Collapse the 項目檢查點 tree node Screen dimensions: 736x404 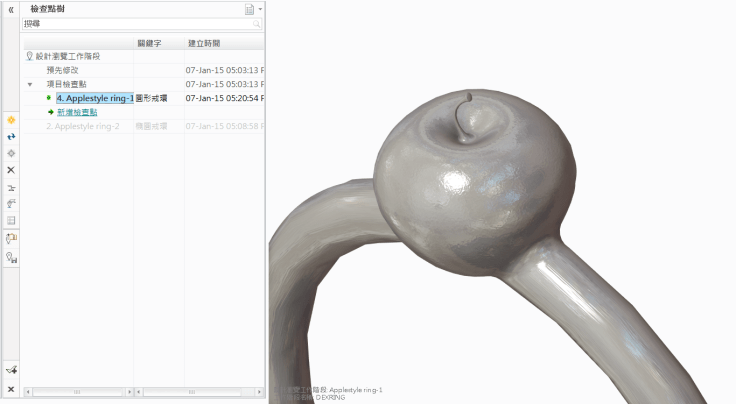pos(30,85)
